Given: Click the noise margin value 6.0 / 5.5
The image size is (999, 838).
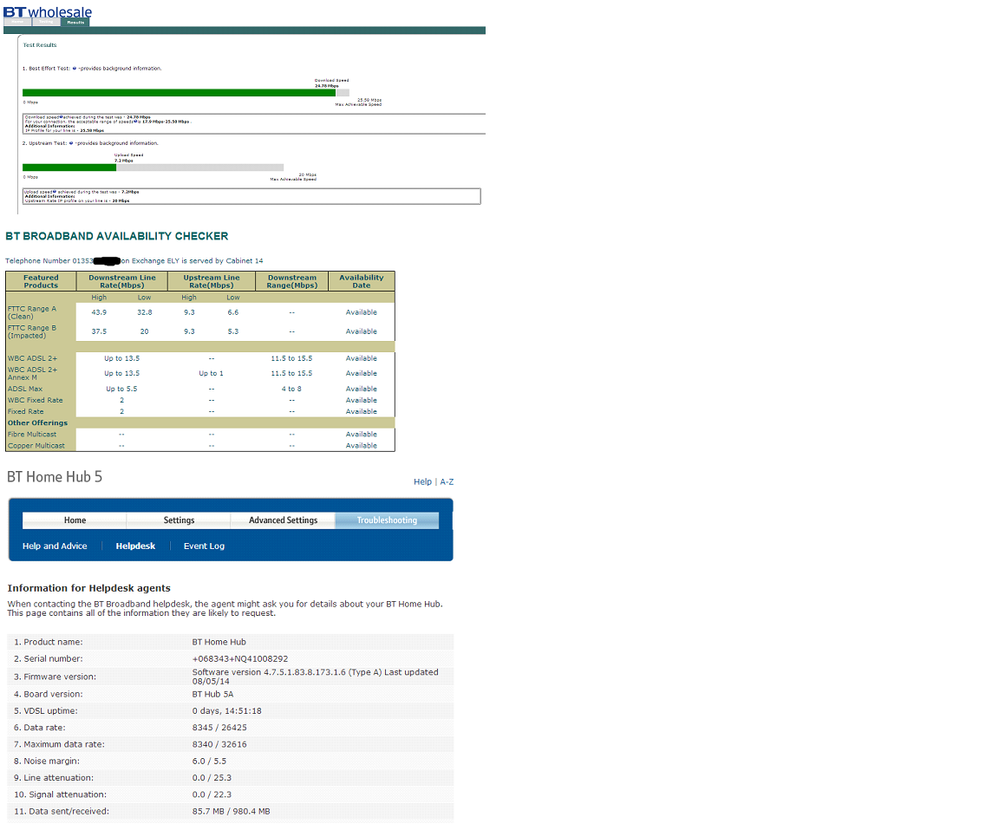Looking at the screenshot, I should coord(209,762).
